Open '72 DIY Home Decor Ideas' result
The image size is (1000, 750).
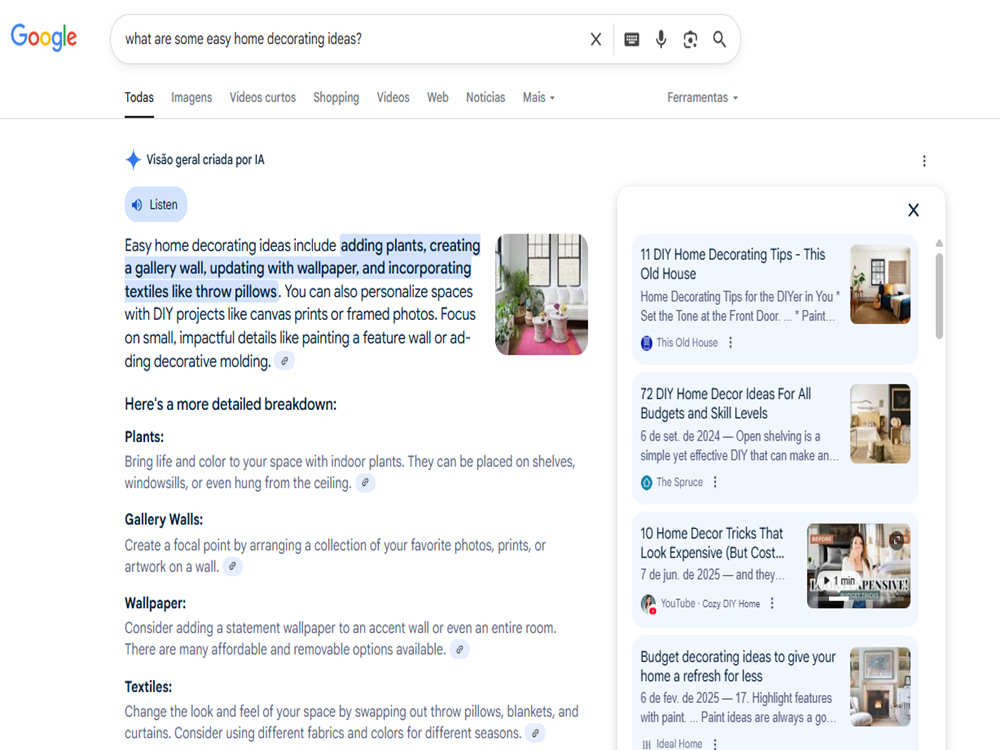point(726,404)
